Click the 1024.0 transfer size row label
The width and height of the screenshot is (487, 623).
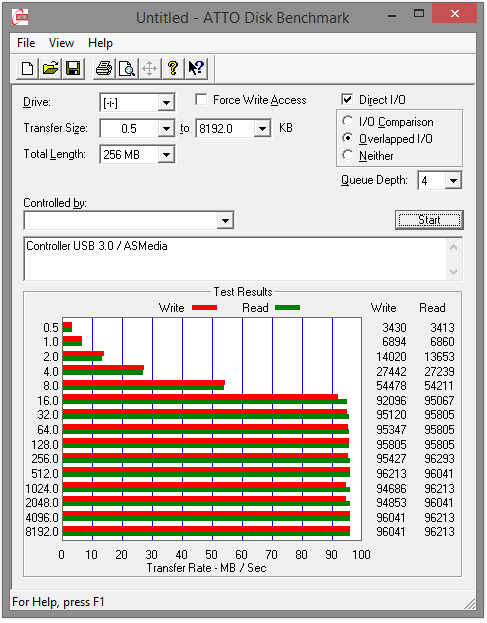pos(42,488)
